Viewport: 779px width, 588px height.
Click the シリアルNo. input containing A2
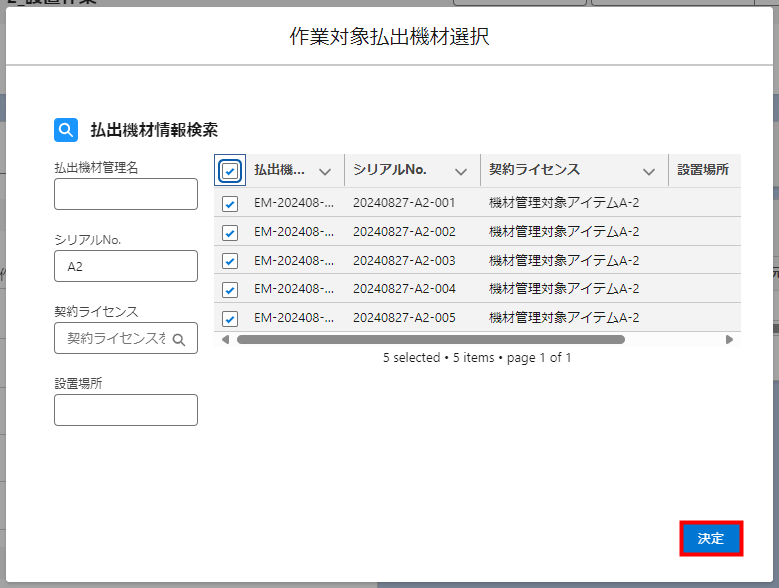coord(126,266)
